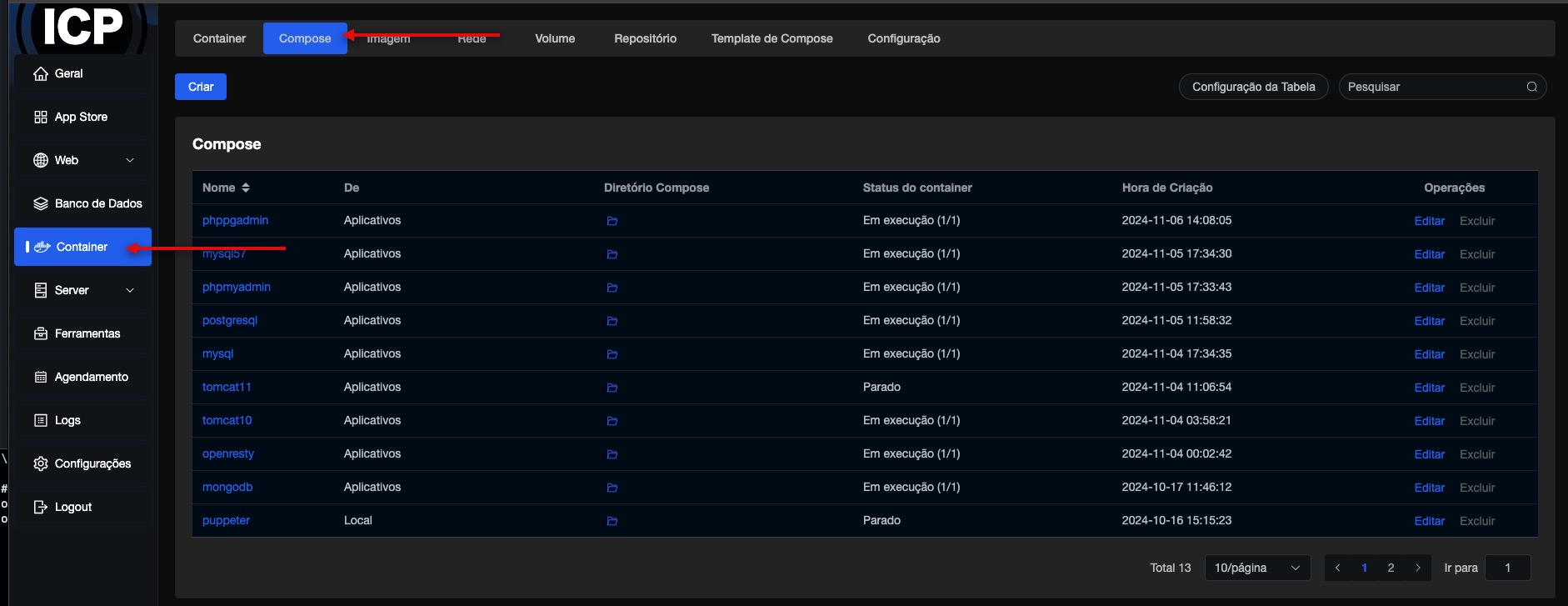Click the Web globe icon
The image size is (1568, 606).
(x=40, y=160)
